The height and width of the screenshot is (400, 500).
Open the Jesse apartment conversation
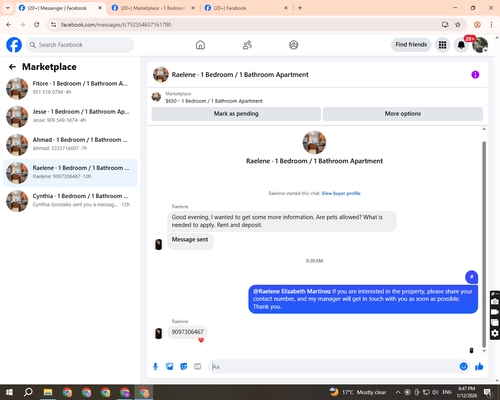pyautogui.click(x=70, y=117)
